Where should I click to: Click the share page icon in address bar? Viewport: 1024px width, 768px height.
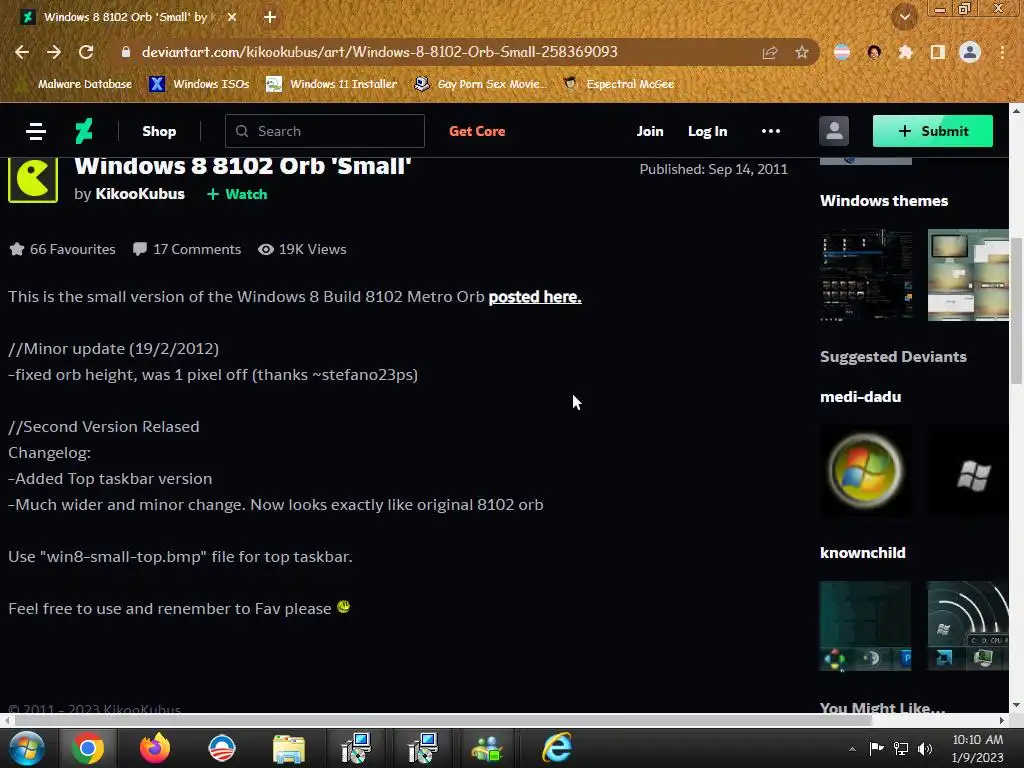tap(770, 52)
